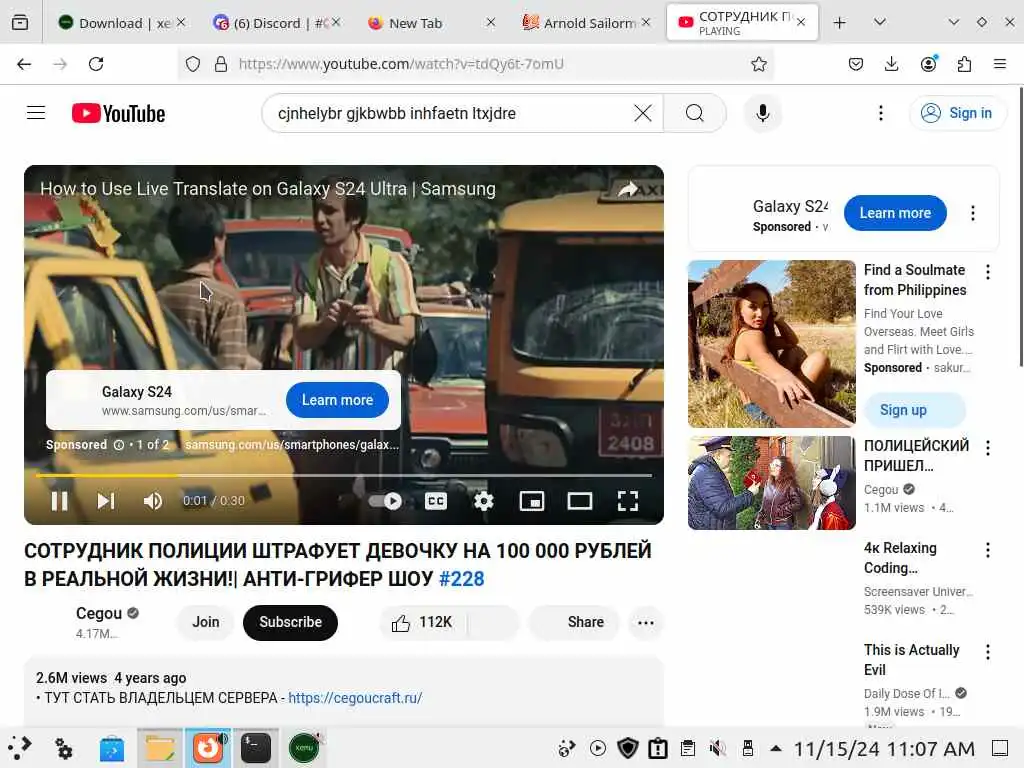Go back to the previous page
1024x768 pixels.
point(24,64)
